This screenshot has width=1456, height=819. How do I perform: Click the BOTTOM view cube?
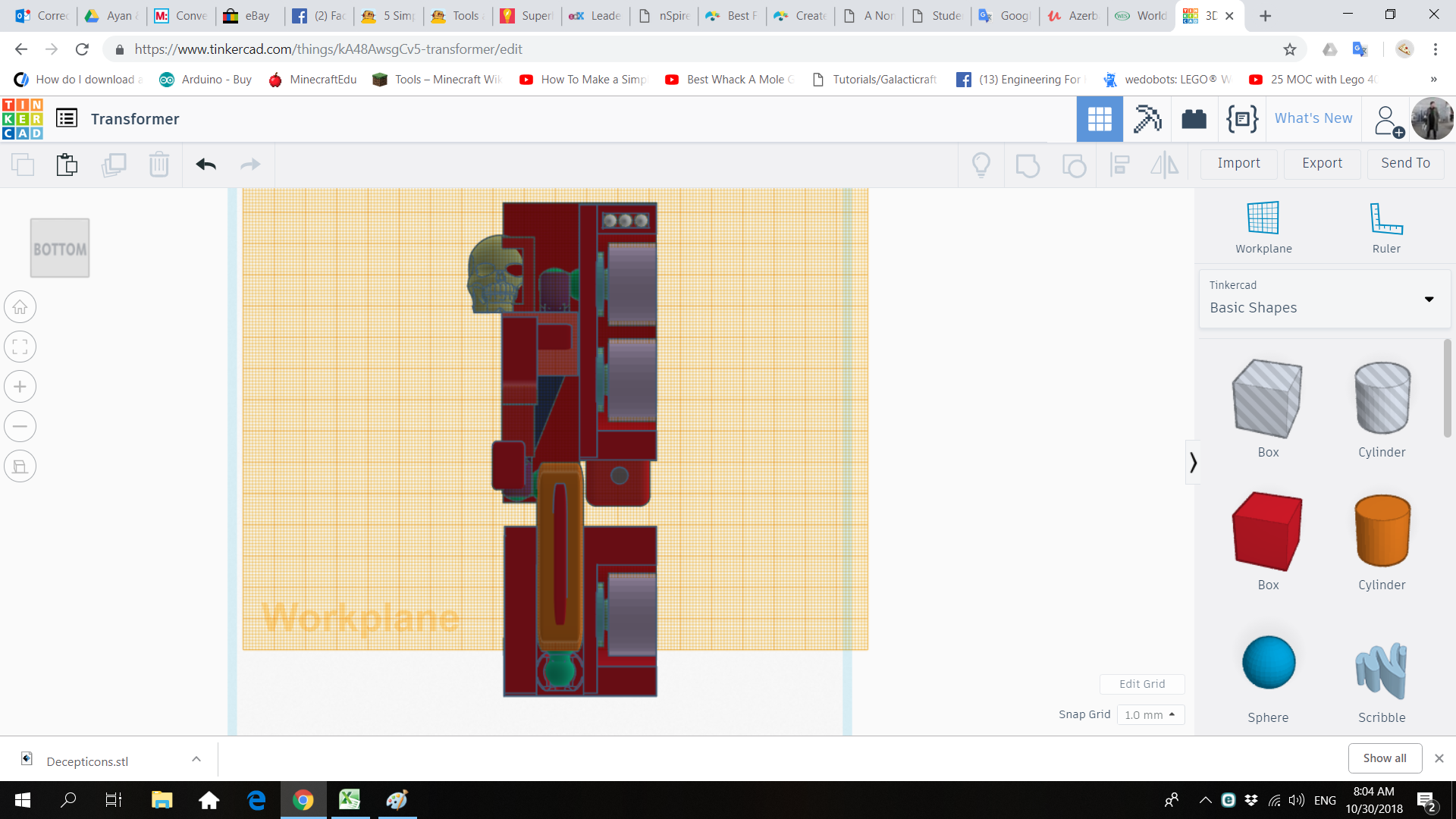pos(60,249)
